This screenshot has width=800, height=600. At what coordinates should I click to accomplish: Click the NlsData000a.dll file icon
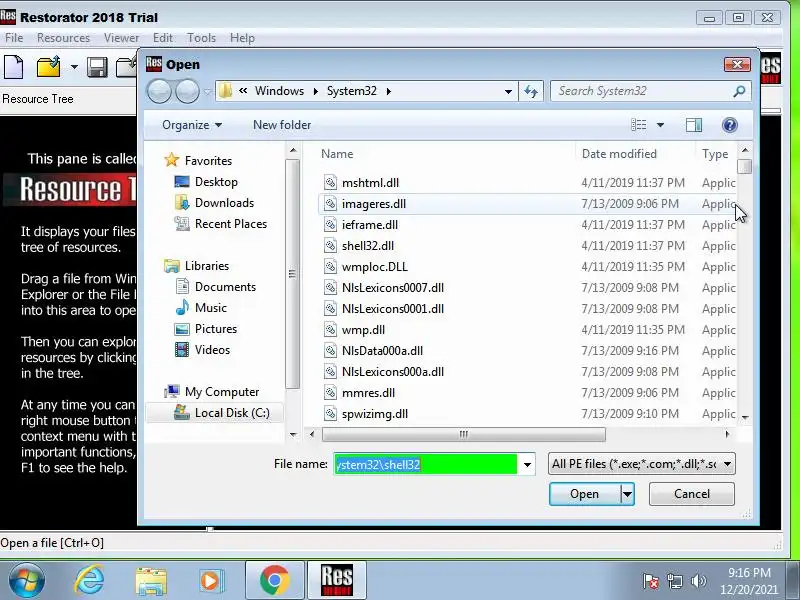click(x=331, y=351)
